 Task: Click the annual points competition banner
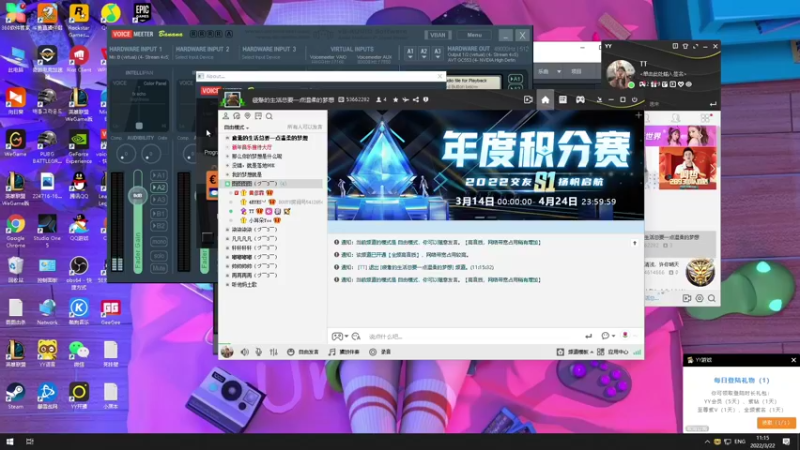point(485,165)
